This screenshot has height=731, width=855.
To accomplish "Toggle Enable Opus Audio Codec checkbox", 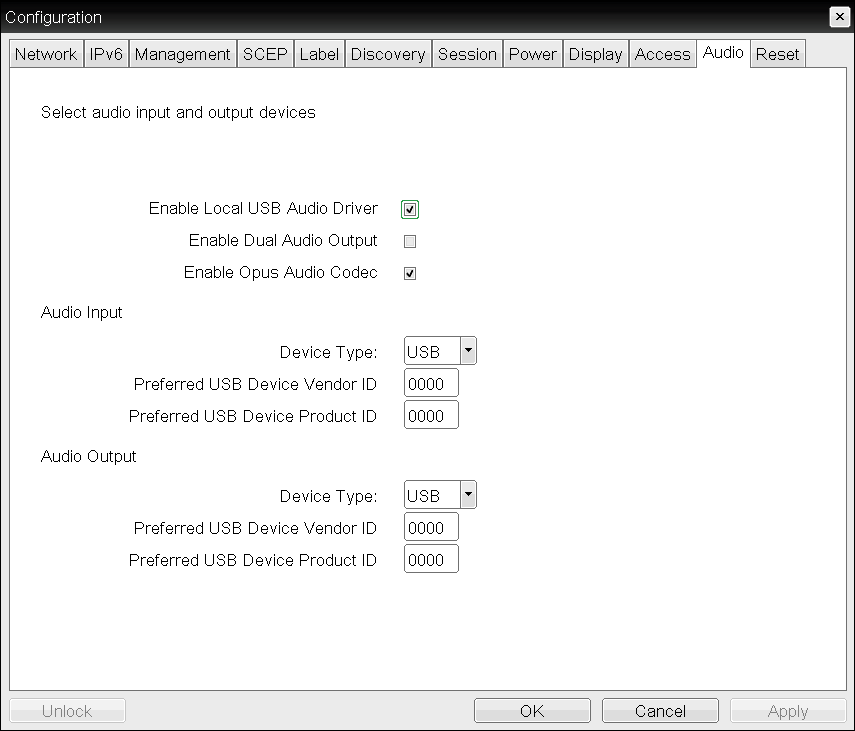I will [410, 273].
